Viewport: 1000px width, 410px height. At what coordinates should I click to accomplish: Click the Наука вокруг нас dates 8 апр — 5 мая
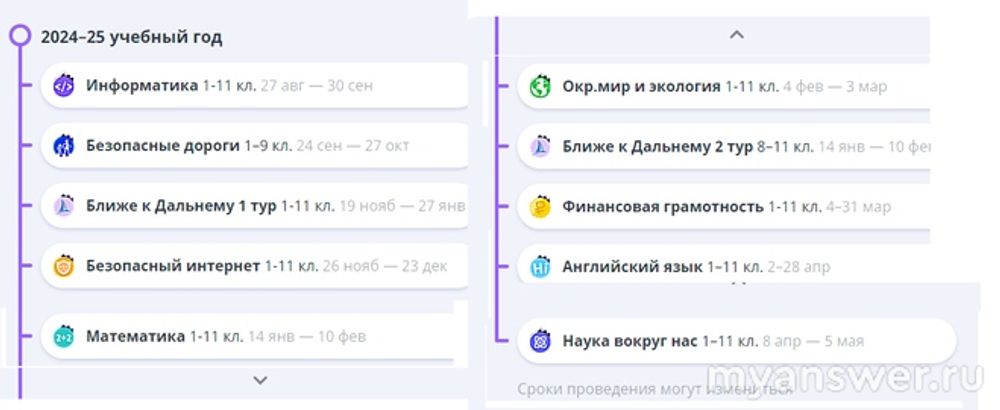pos(813,341)
